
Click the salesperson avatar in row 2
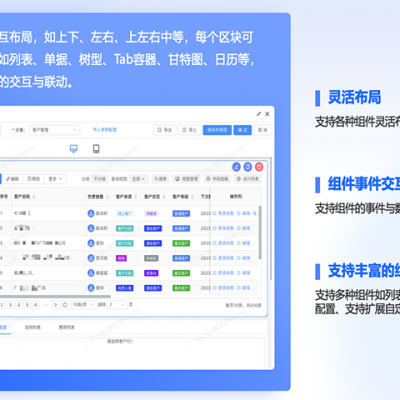tap(91, 228)
